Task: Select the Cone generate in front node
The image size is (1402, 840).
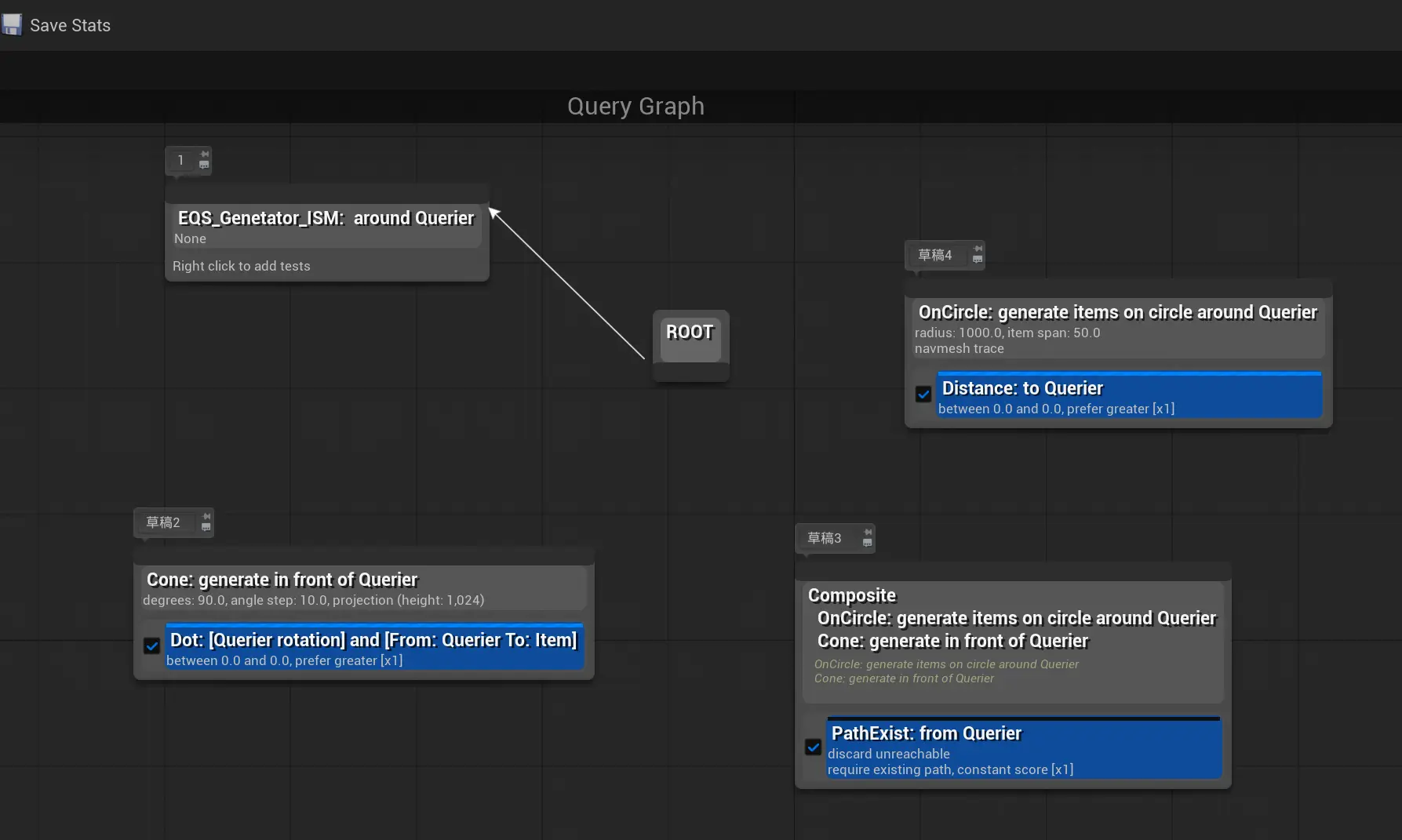Action: 282,580
